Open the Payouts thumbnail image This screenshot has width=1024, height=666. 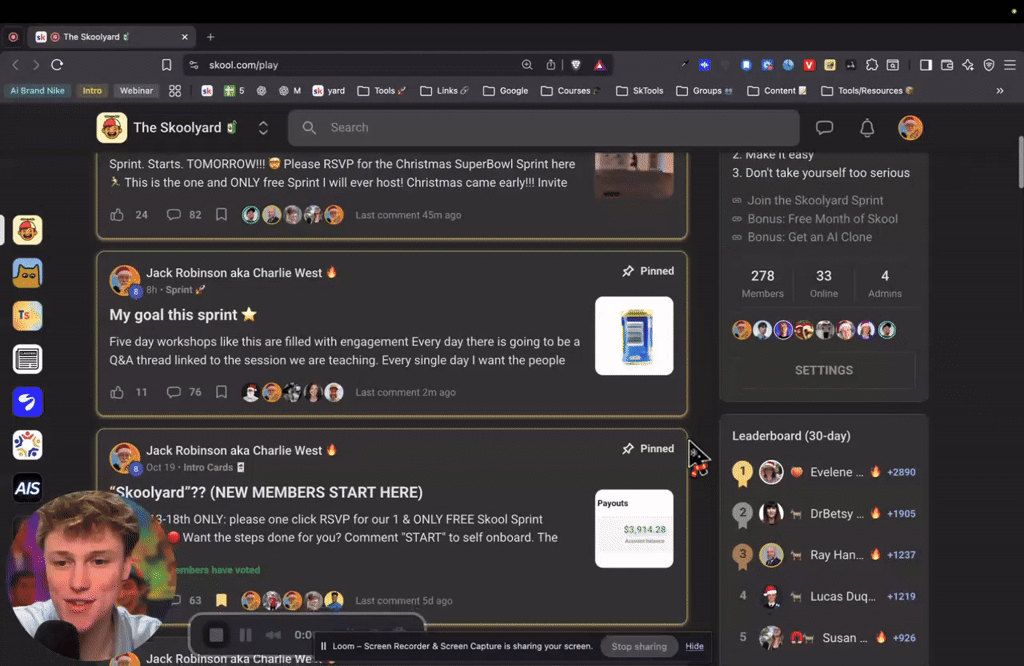tap(634, 528)
